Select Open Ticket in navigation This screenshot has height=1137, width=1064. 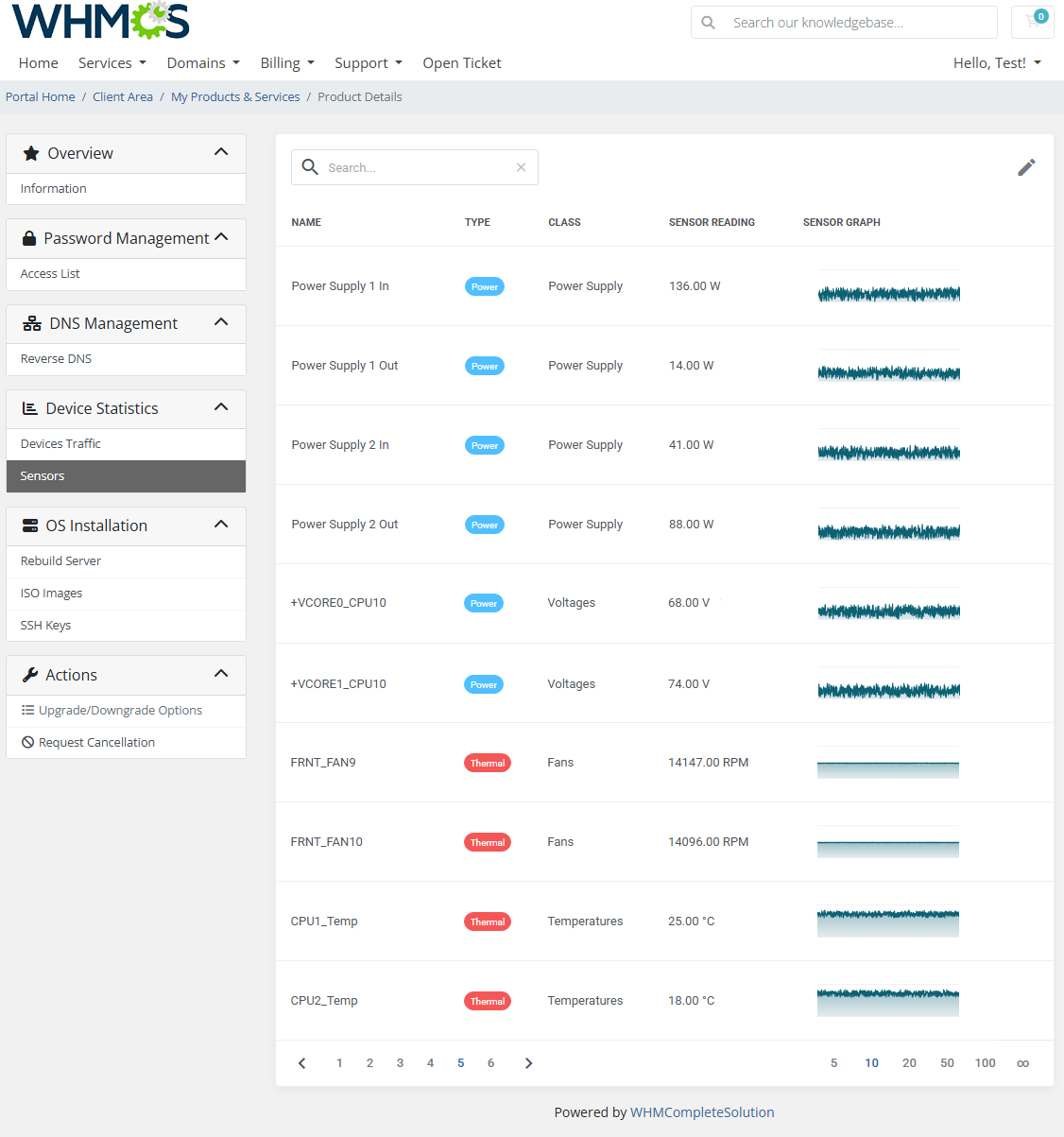click(x=462, y=63)
